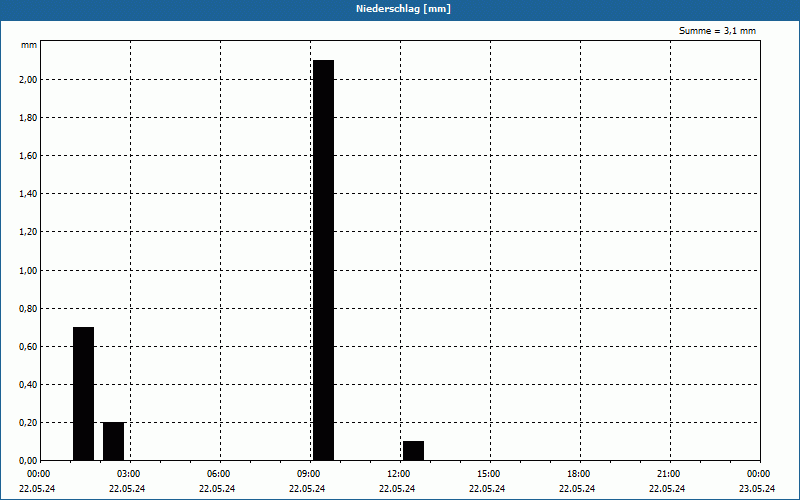The width and height of the screenshot is (800, 500).
Task: Click the 1,00 y-axis value
Action: 28,270
